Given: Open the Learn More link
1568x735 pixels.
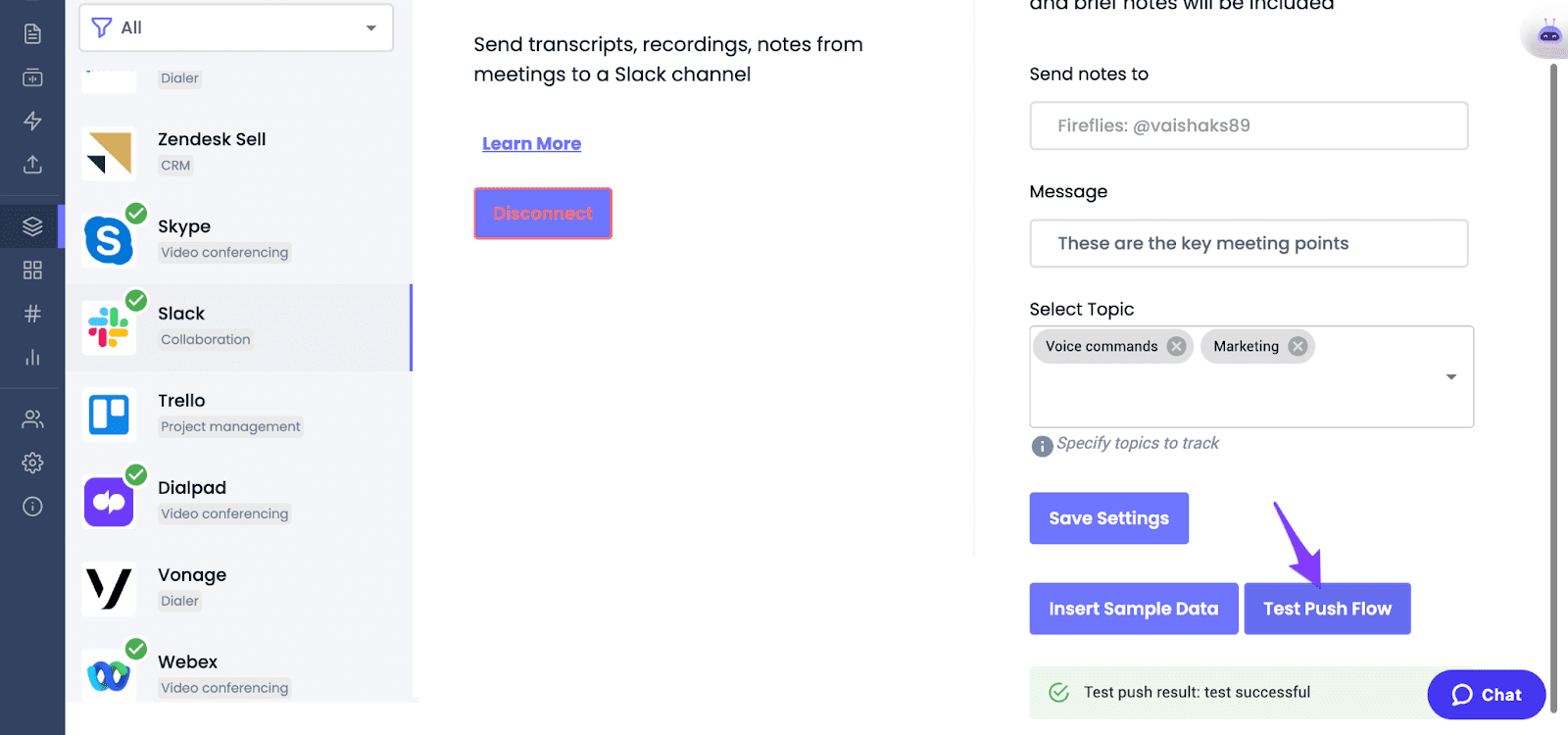Looking at the screenshot, I should [x=531, y=143].
